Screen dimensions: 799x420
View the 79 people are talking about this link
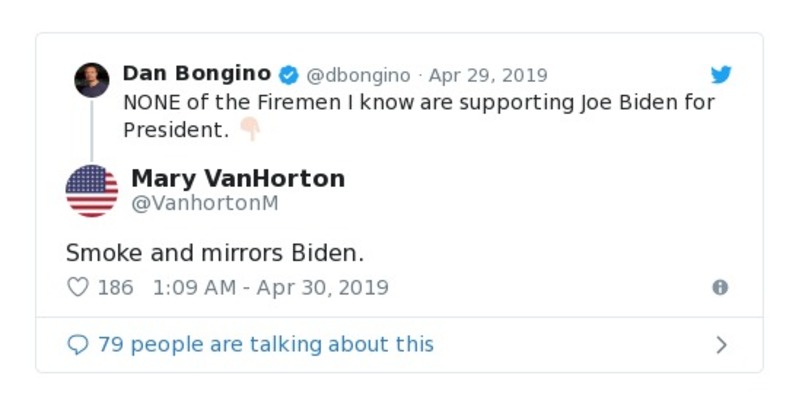265,345
